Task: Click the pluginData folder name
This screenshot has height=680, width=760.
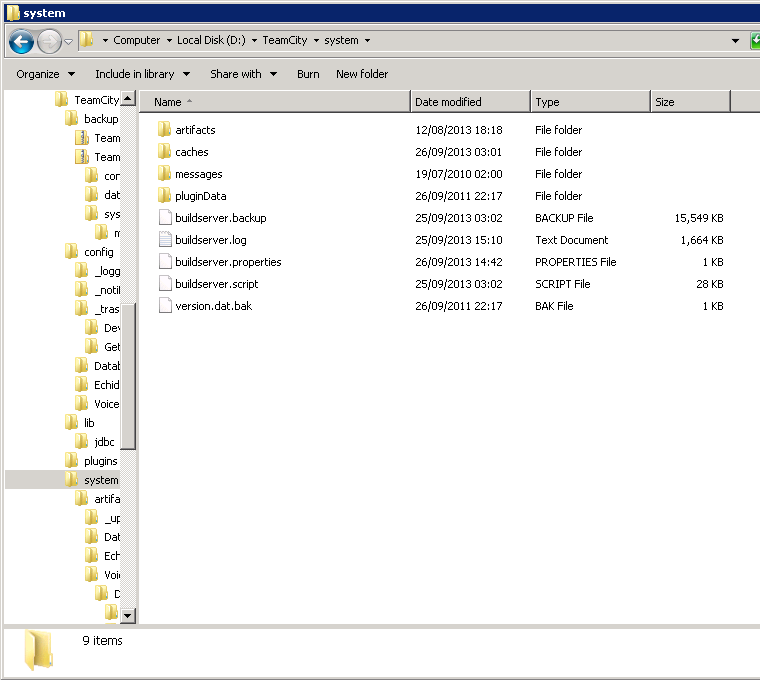Action: pyautogui.click(x=201, y=196)
